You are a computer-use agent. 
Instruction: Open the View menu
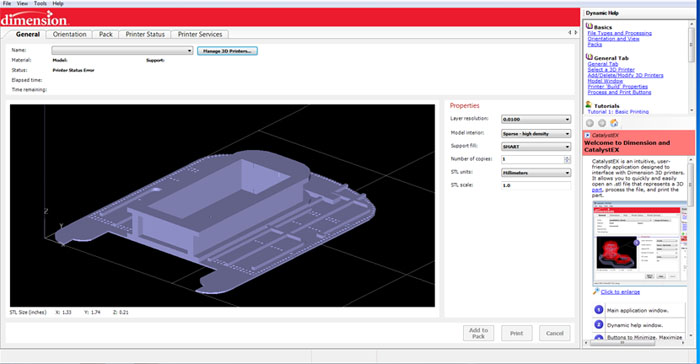click(x=22, y=3)
